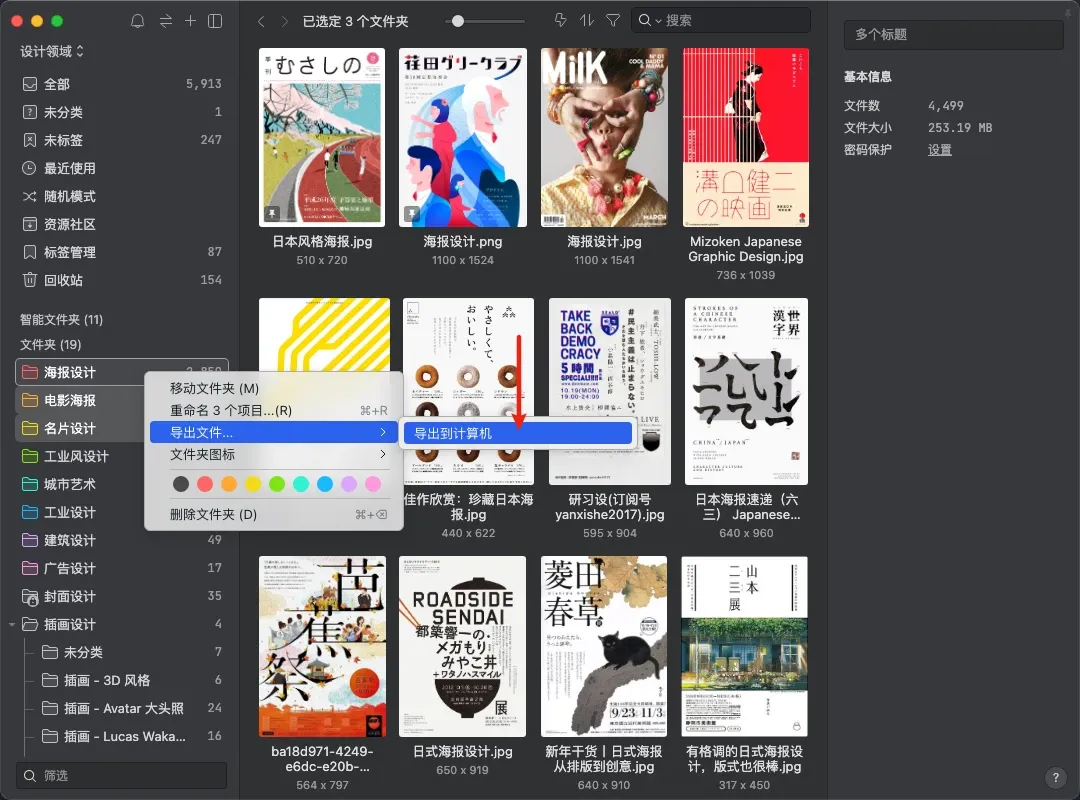
Task: Open the 未分类 subfolder under 插画设计
Action: pos(131,653)
